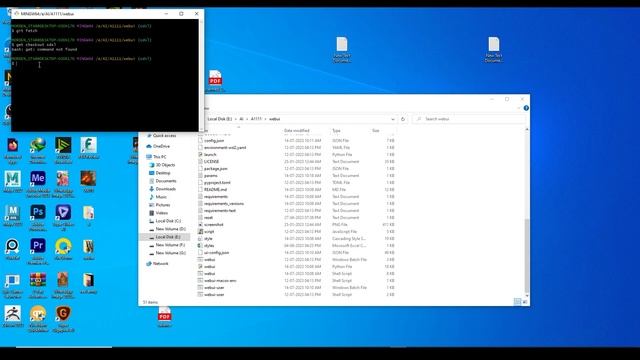Open the blue M icon beside Photoshop
640x360 pixels.
tap(13, 212)
